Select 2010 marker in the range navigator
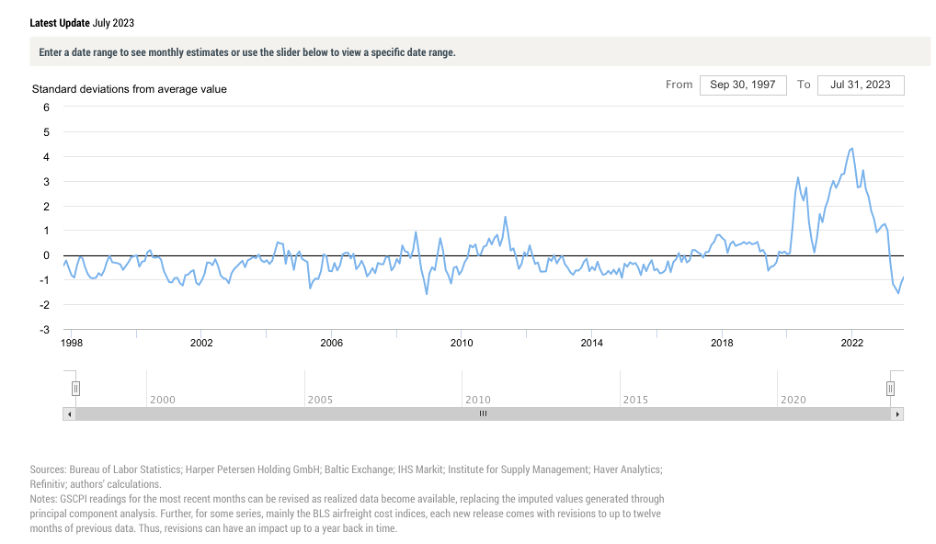This screenshot has width=936, height=544. (477, 399)
